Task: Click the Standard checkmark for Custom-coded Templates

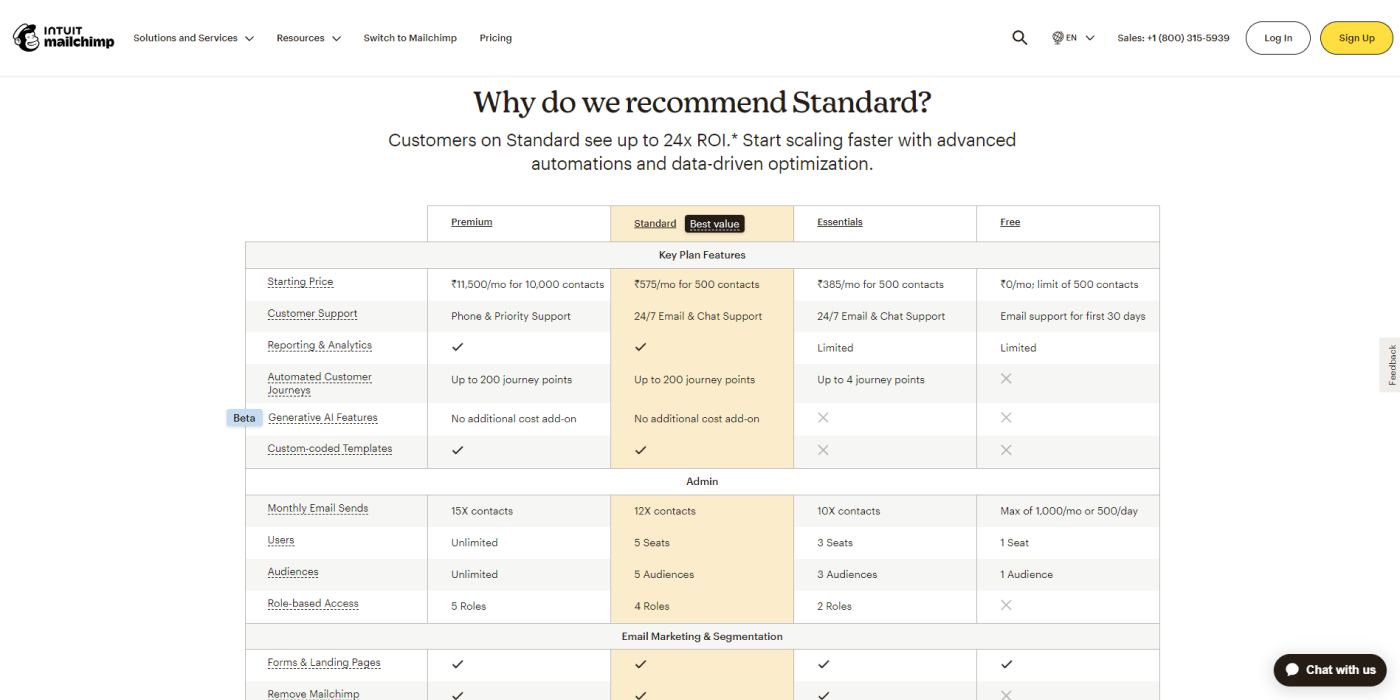Action: click(x=641, y=450)
